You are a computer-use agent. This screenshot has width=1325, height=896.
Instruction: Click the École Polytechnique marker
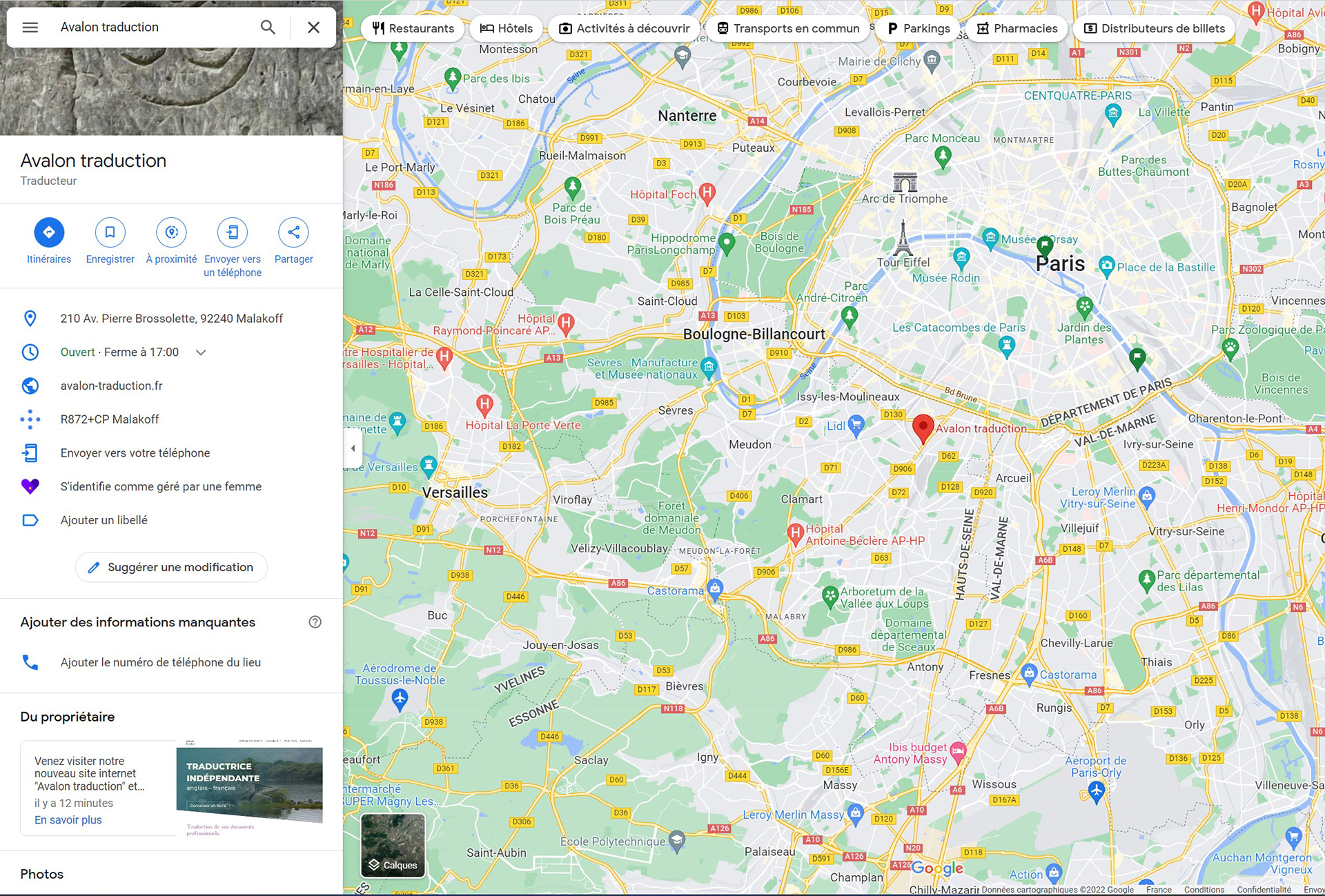(x=677, y=841)
